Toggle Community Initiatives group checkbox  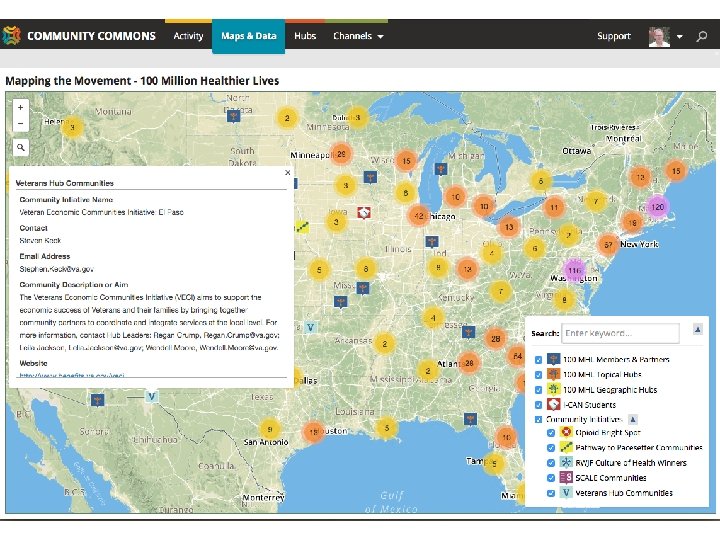coord(538,419)
